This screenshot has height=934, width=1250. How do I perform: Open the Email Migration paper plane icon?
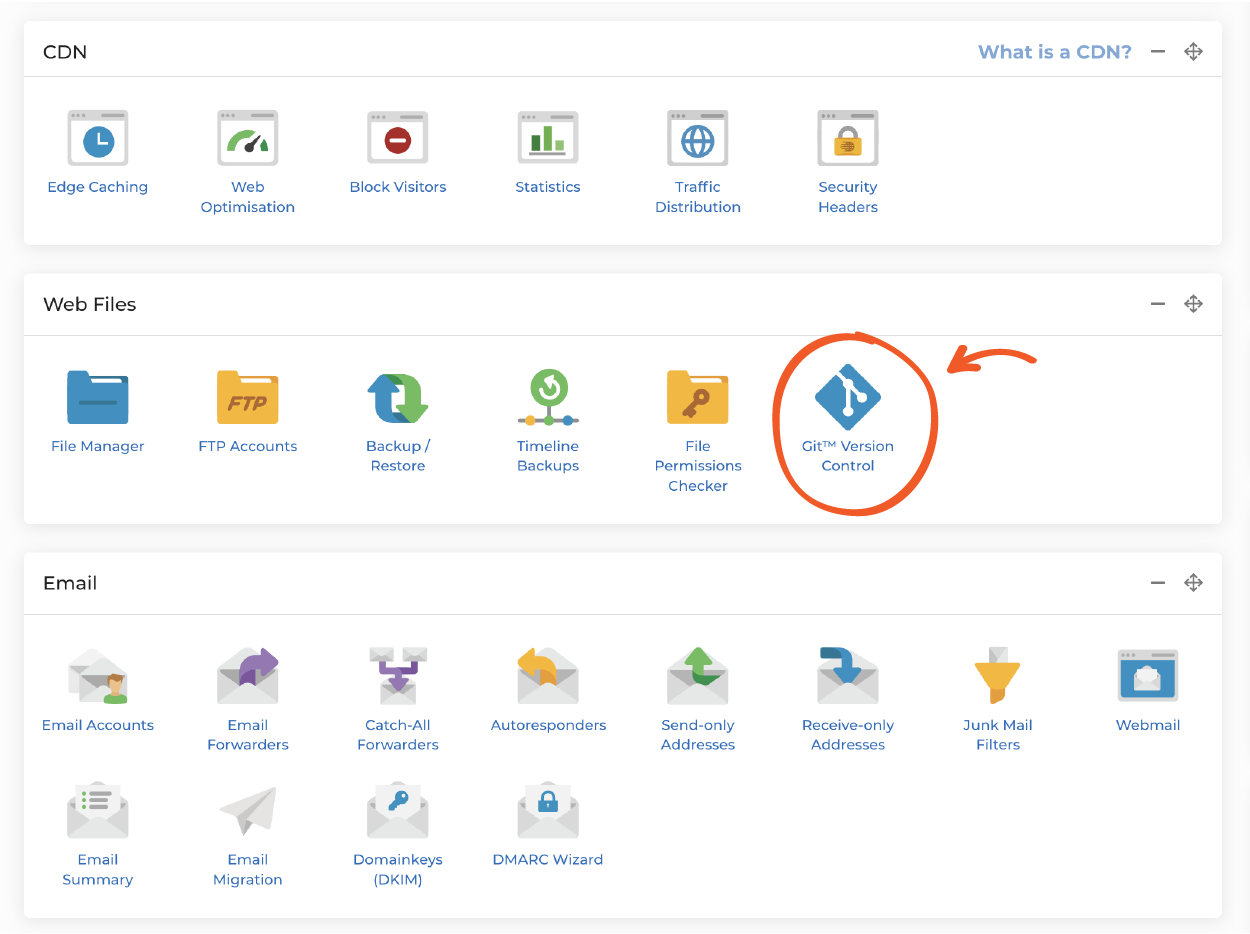tap(248, 810)
